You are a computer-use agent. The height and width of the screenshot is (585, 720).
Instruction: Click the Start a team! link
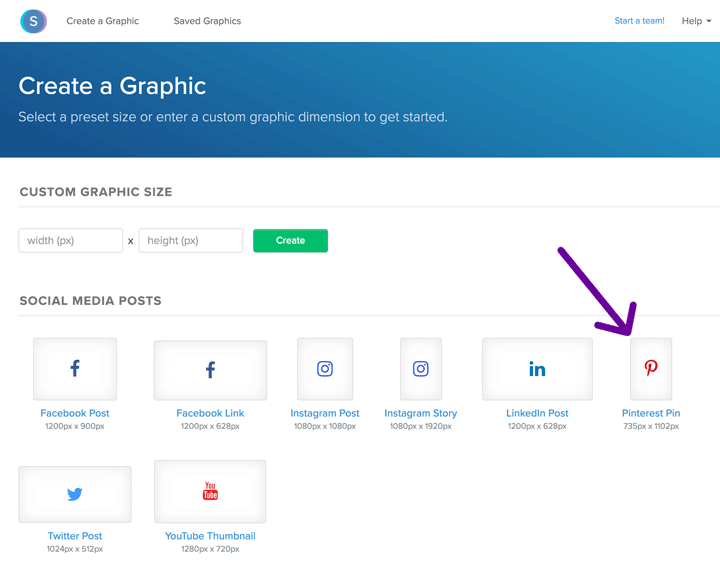tap(639, 21)
